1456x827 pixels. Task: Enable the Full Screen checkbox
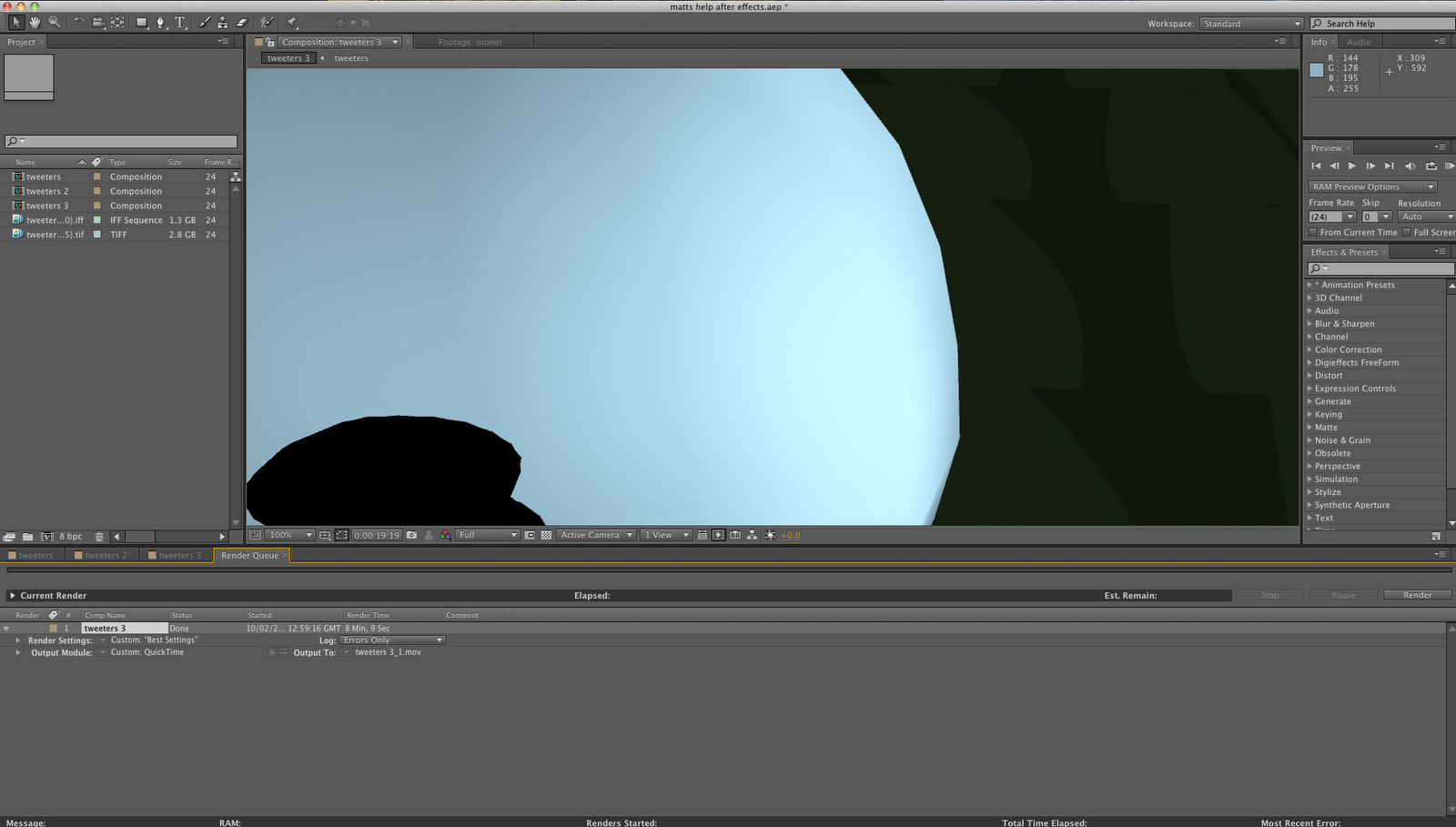(1406, 232)
